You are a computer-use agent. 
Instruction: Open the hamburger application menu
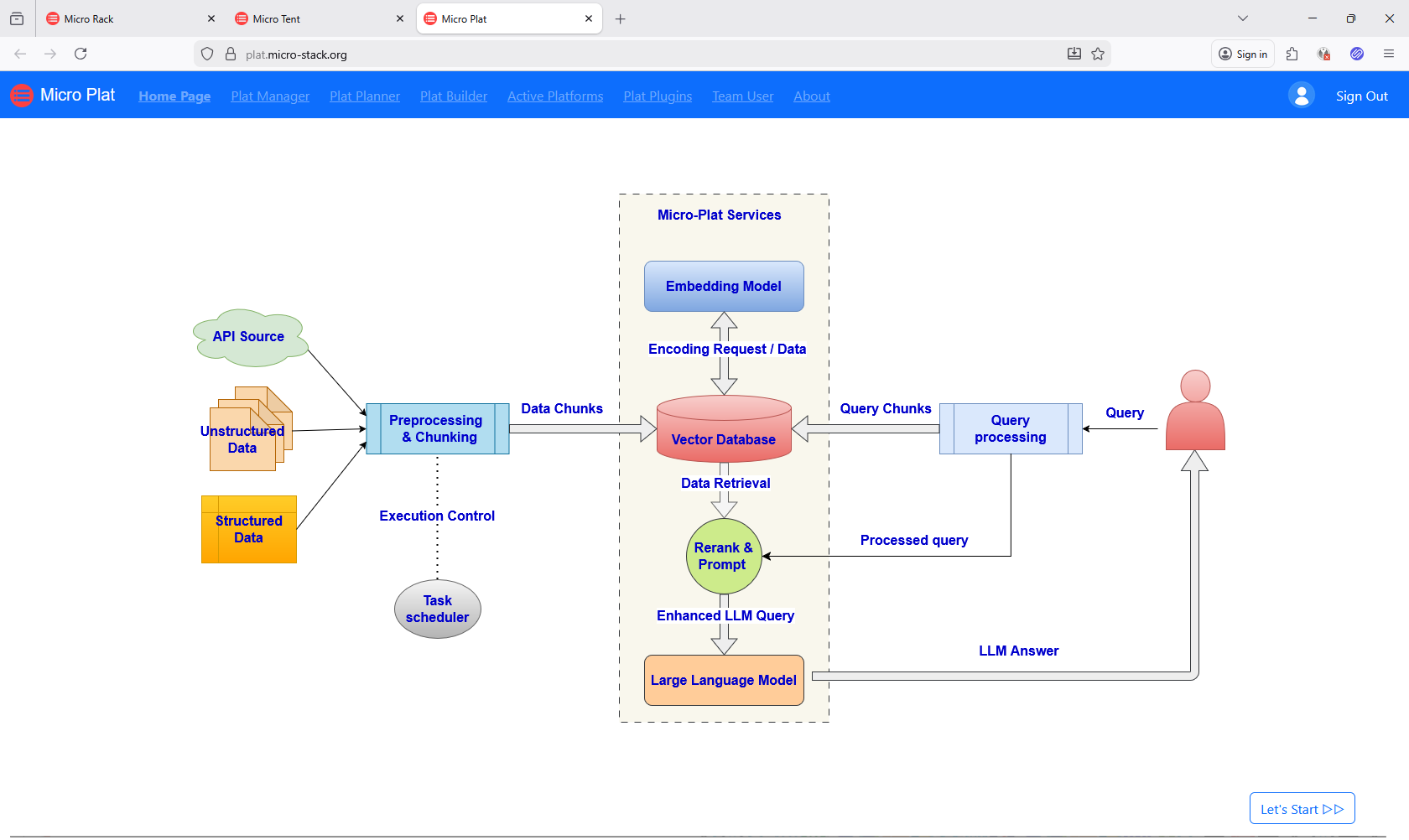coord(1389,54)
